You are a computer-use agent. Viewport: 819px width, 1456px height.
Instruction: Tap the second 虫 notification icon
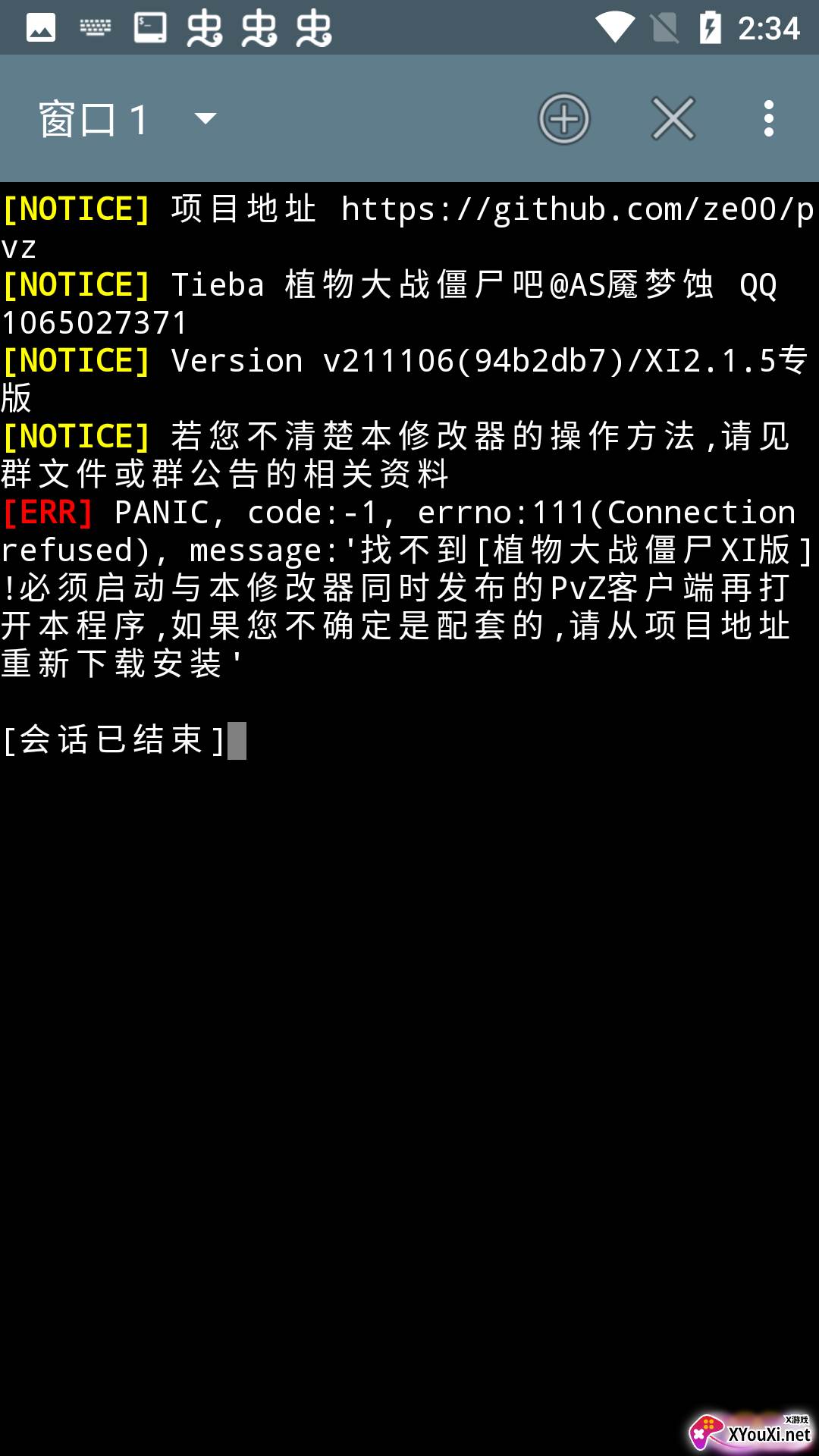(259, 29)
